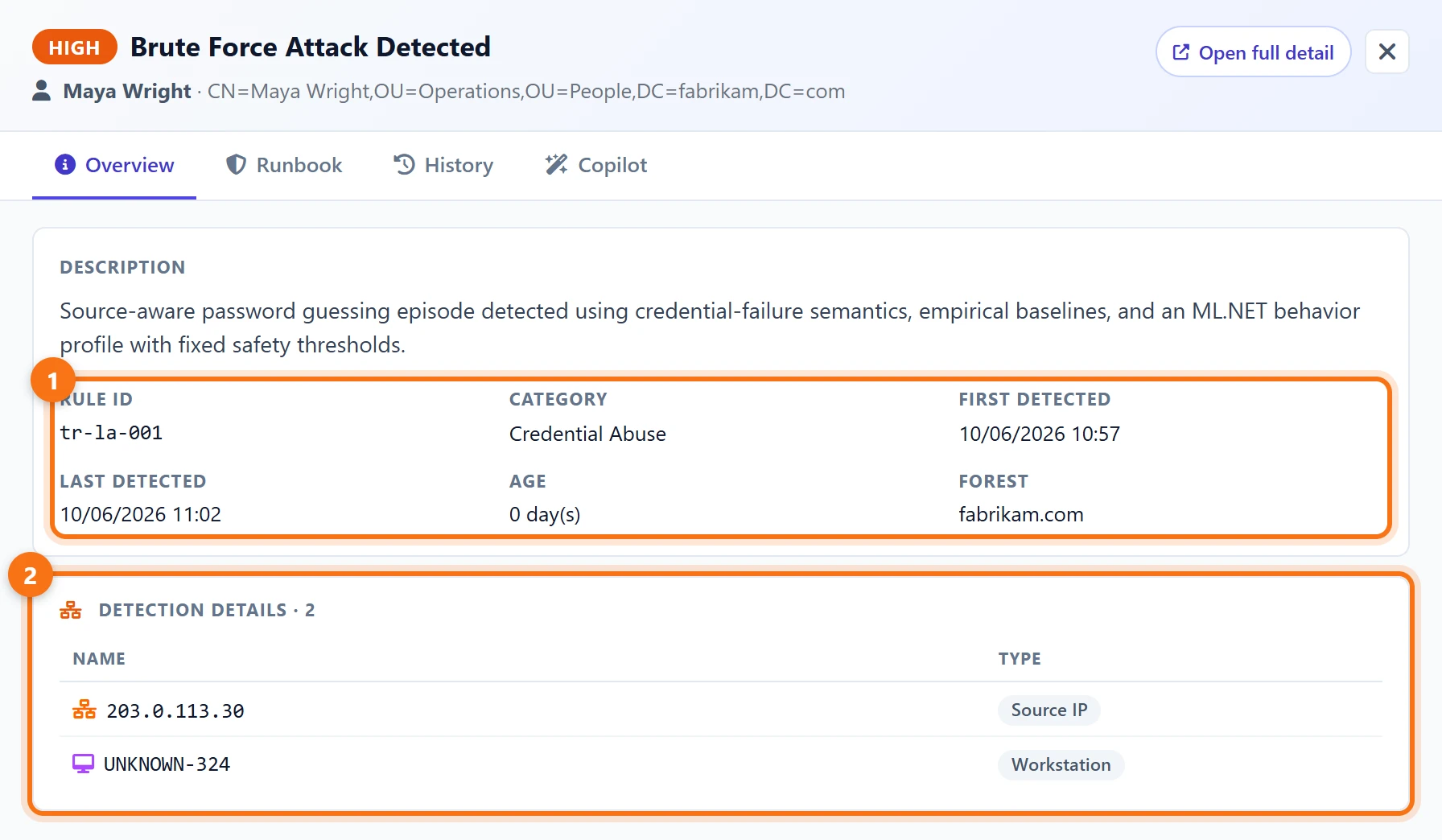Click the age value 0 day(s)
1442x840 pixels.
tap(545, 514)
